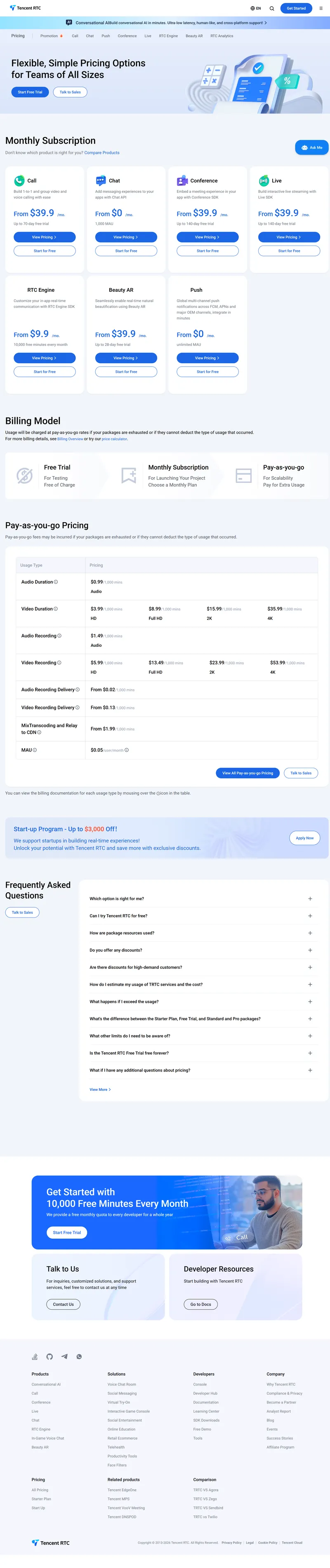Click the Pay-as-you-go card icon

[243, 475]
